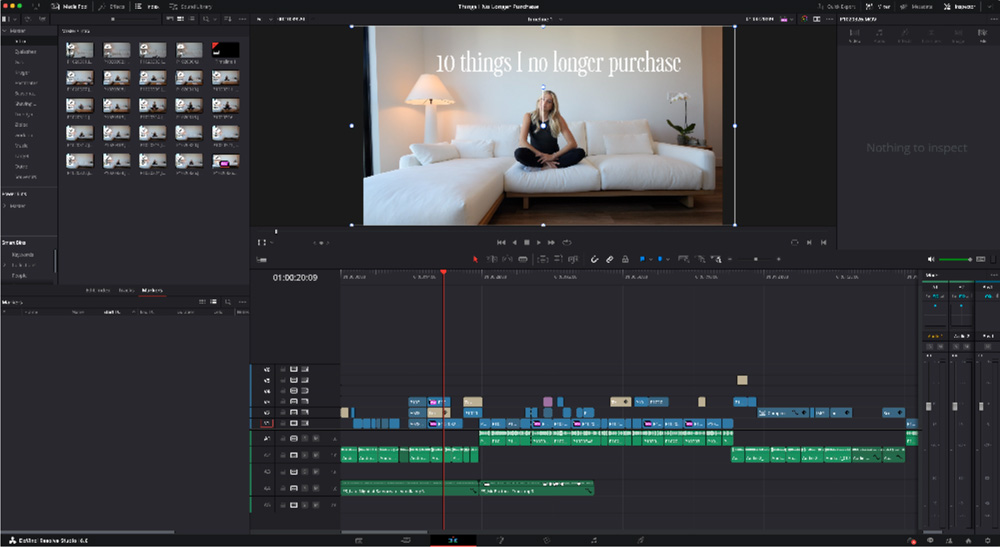
Task: Select the Selection Mode arrow tool
Action: click(x=475, y=259)
